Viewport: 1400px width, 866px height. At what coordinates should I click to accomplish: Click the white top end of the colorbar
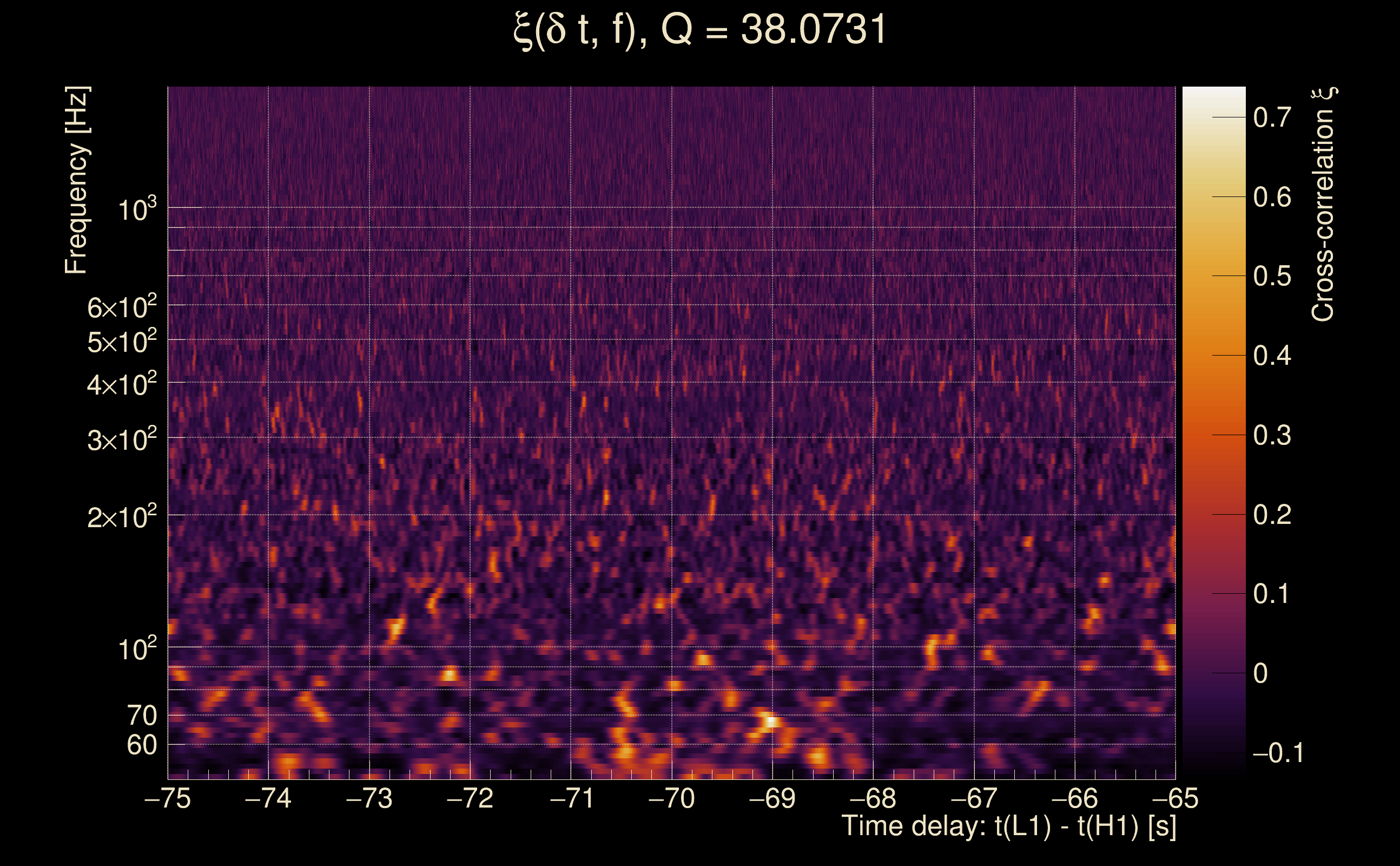point(1213,93)
